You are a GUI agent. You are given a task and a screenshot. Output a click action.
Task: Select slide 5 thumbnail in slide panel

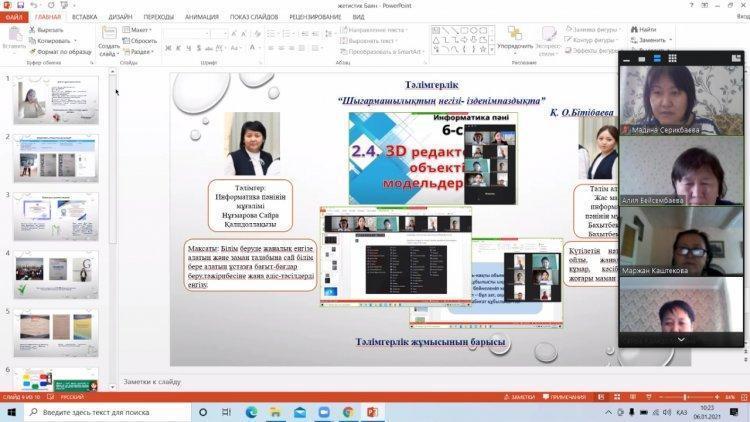tap(56, 333)
